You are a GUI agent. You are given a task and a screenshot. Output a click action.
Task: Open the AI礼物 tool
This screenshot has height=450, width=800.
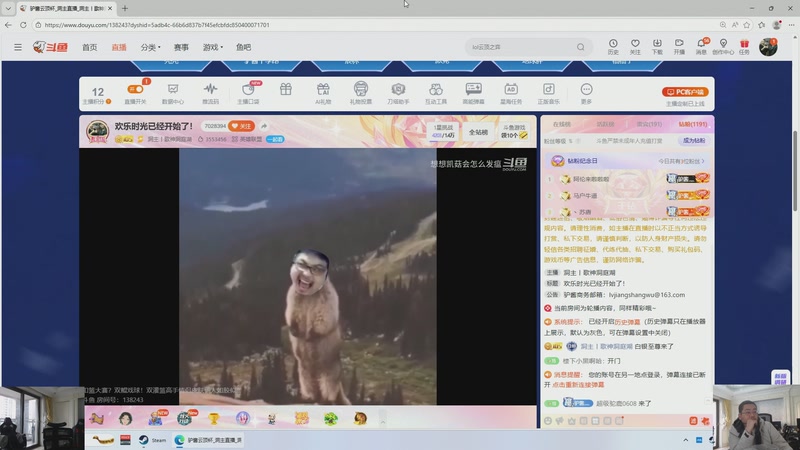pyautogui.click(x=323, y=93)
